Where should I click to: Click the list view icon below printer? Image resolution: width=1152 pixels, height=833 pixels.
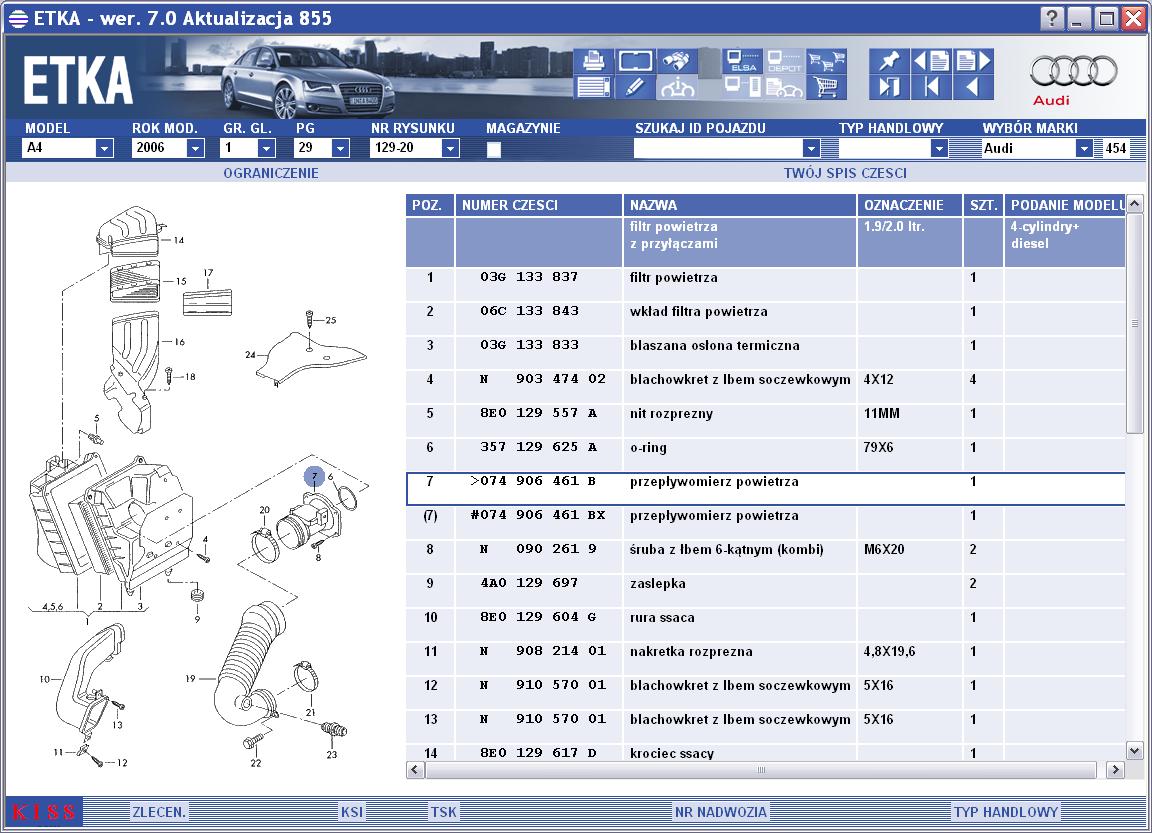coord(593,87)
